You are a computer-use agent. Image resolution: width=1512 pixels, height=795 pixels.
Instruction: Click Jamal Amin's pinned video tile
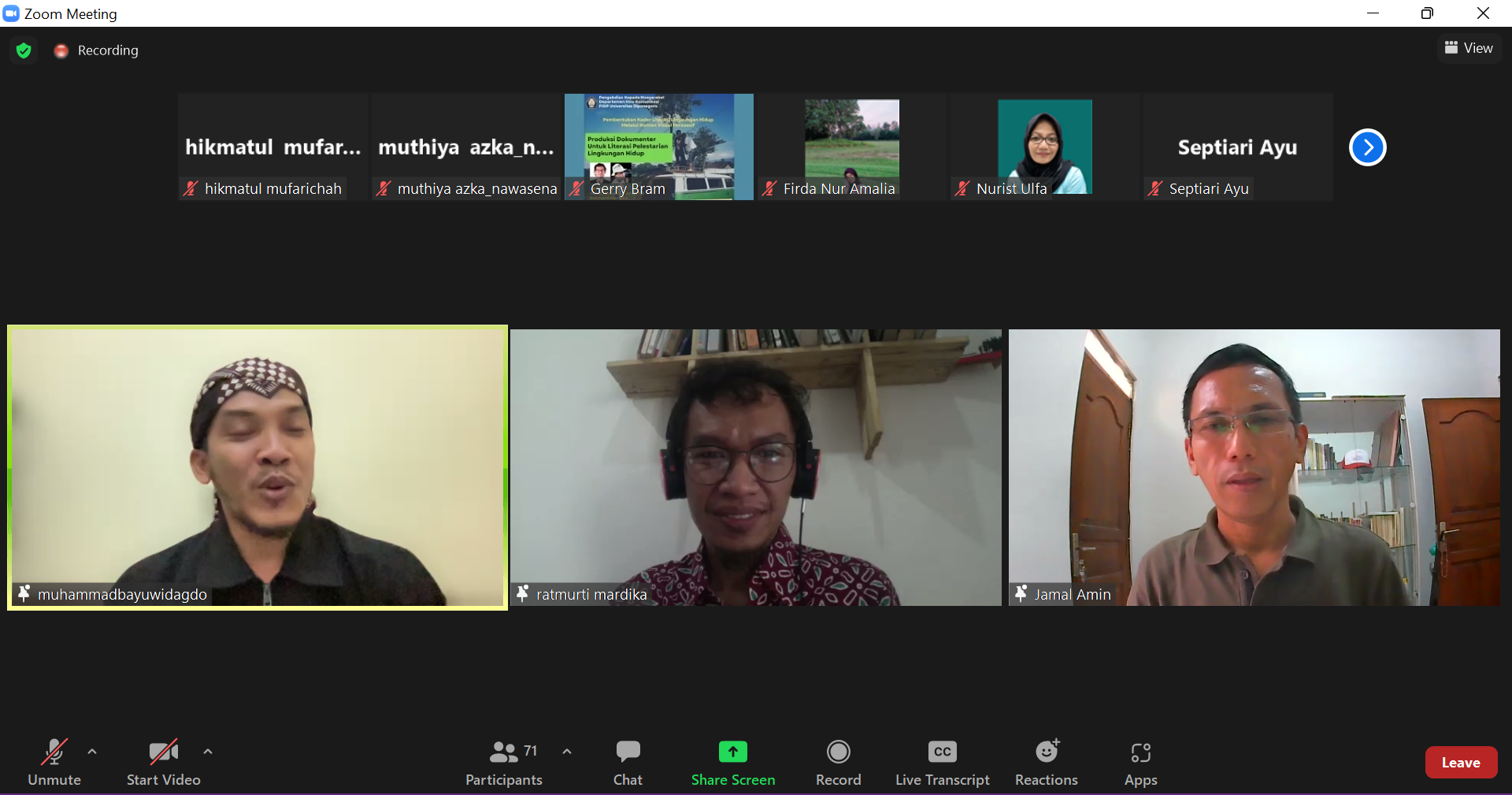pyautogui.click(x=1254, y=467)
